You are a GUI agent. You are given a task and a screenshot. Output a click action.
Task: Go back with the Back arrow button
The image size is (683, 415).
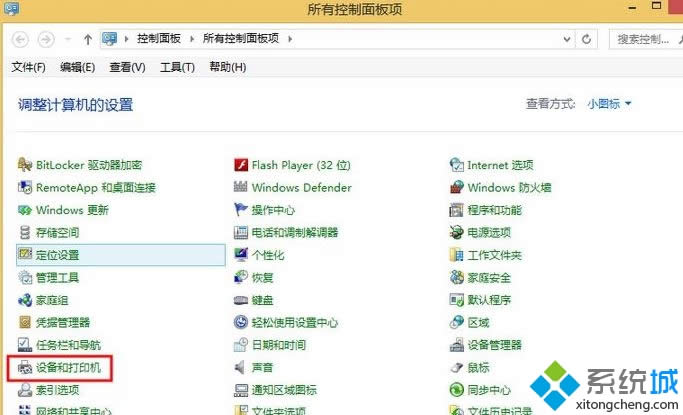point(20,40)
